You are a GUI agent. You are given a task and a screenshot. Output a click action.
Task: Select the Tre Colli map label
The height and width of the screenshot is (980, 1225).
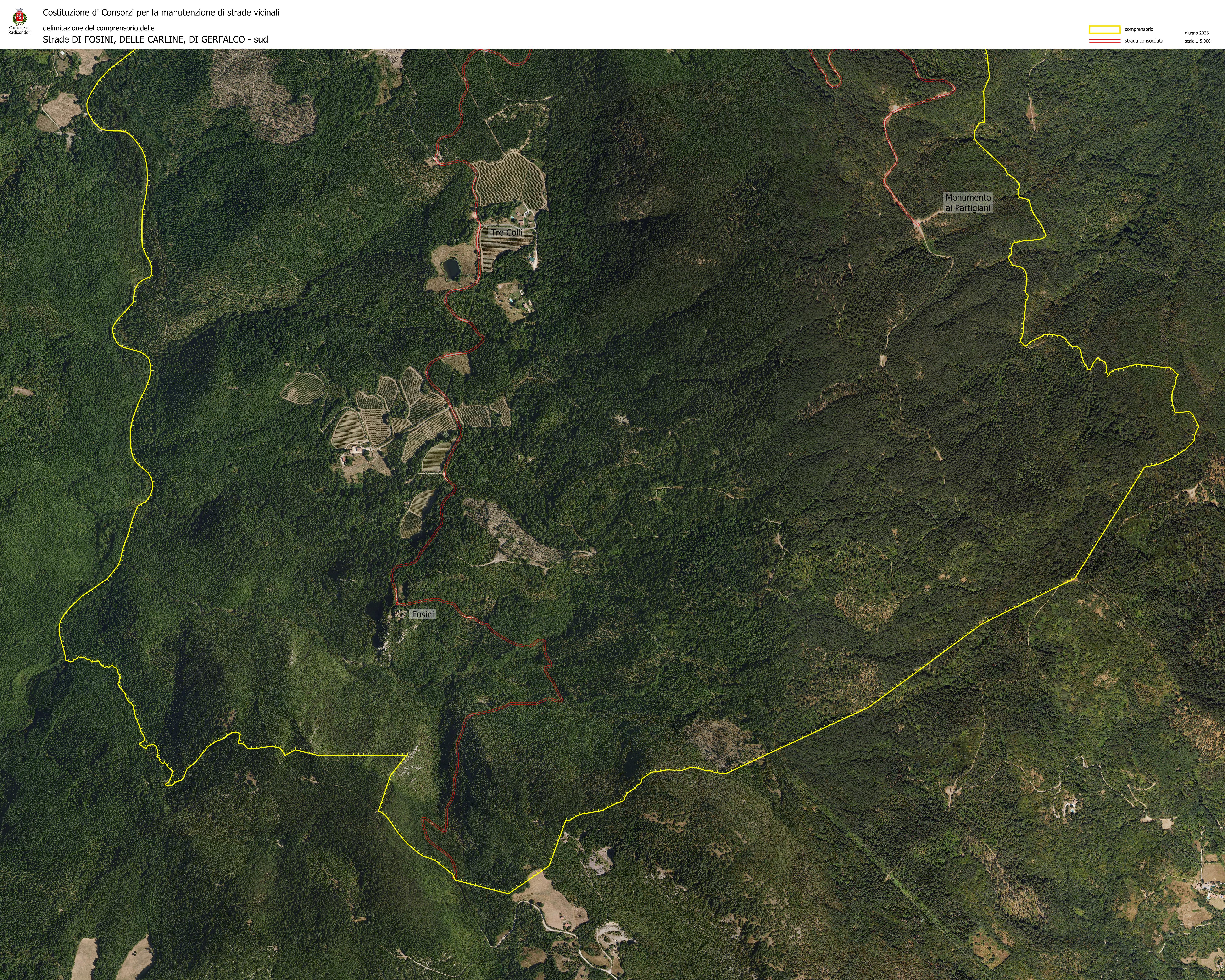(x=506, y=232)
